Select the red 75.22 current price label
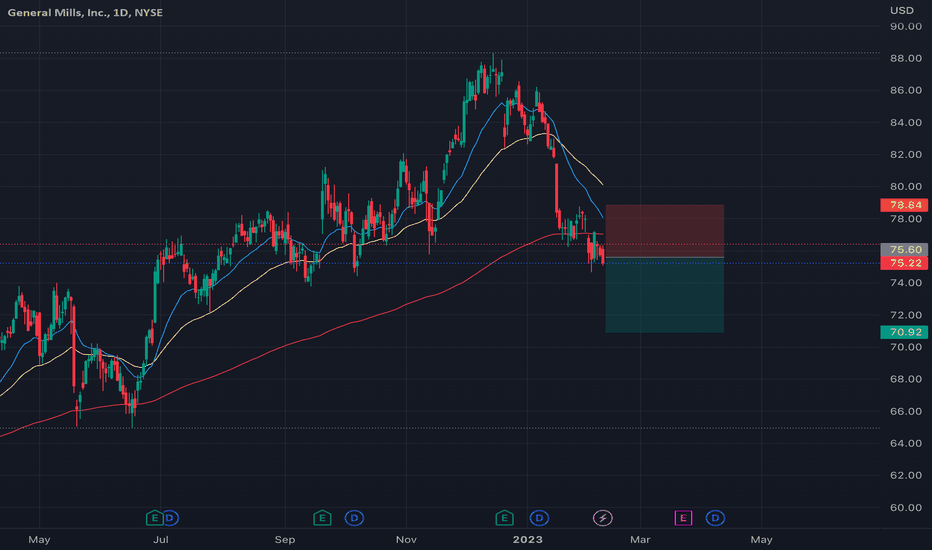932x550 pixels. (x=903, y=263)
